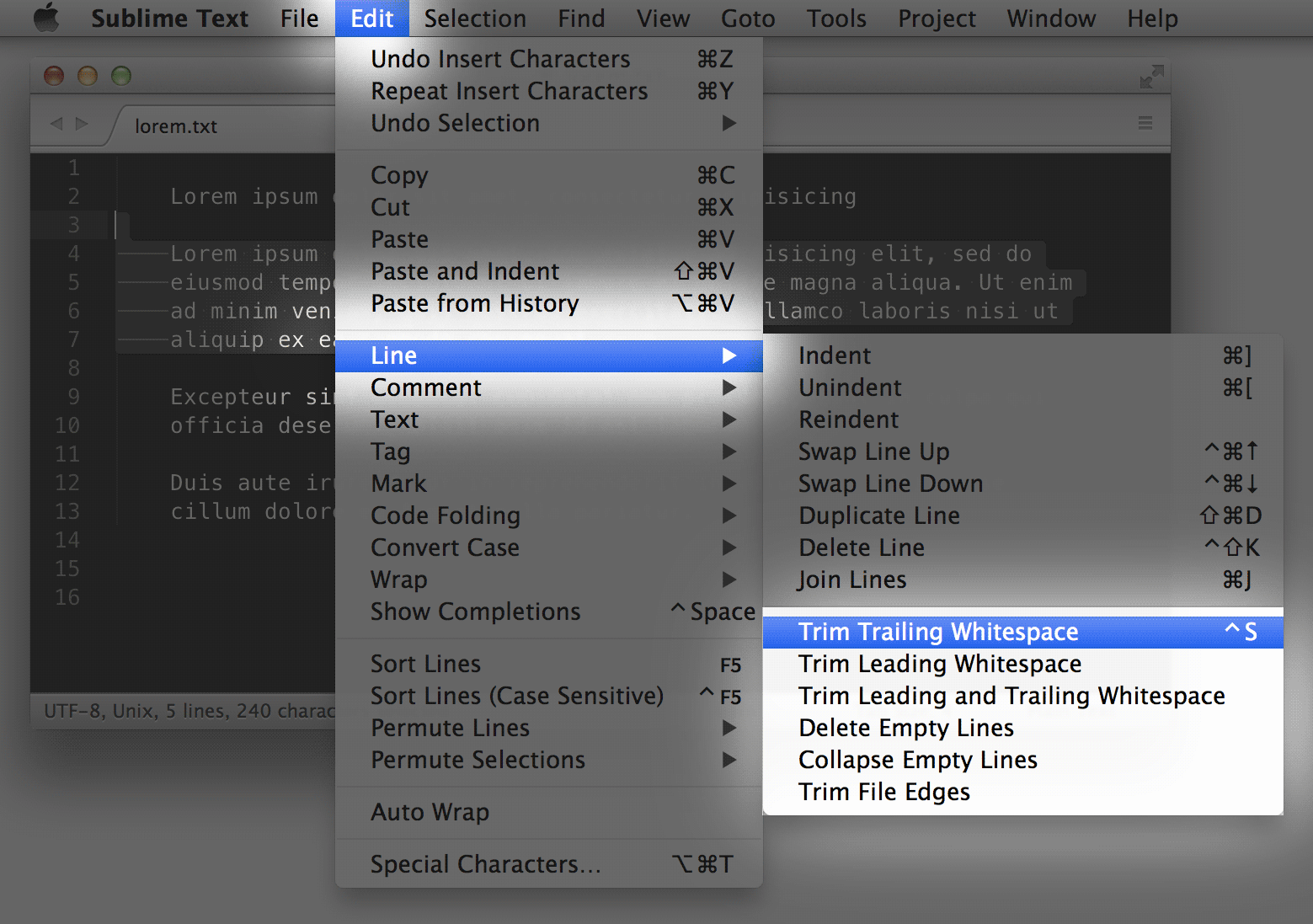
Task: Click the word Excepteur on line 9
Action: point(231,397)
